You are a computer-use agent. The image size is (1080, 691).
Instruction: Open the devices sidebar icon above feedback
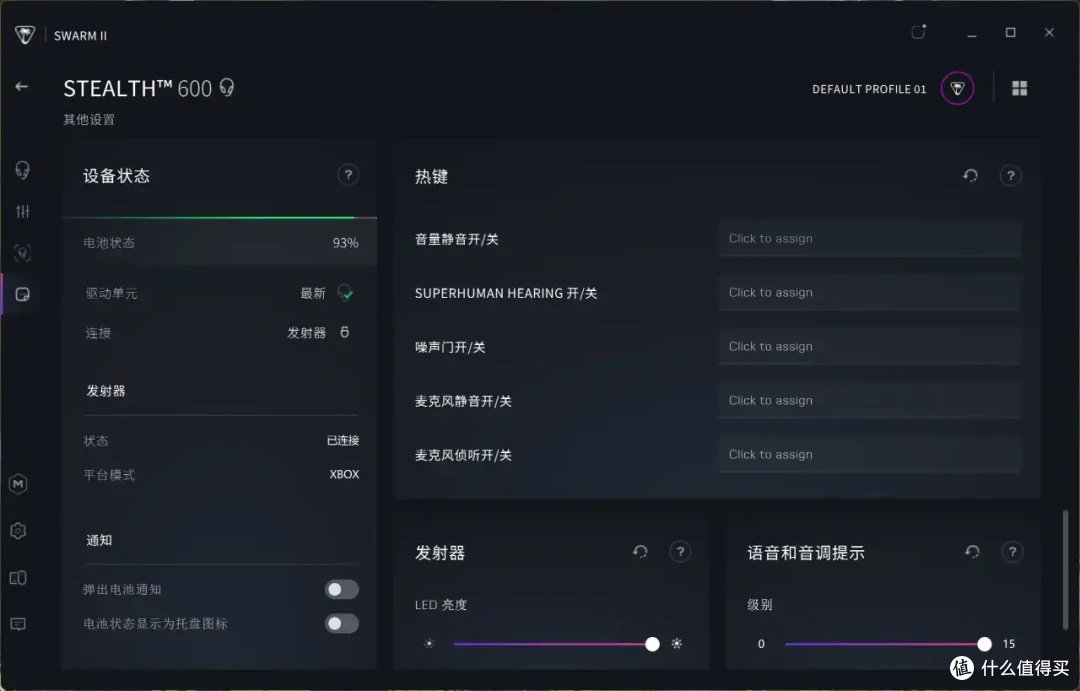click(x=19, y=577)
